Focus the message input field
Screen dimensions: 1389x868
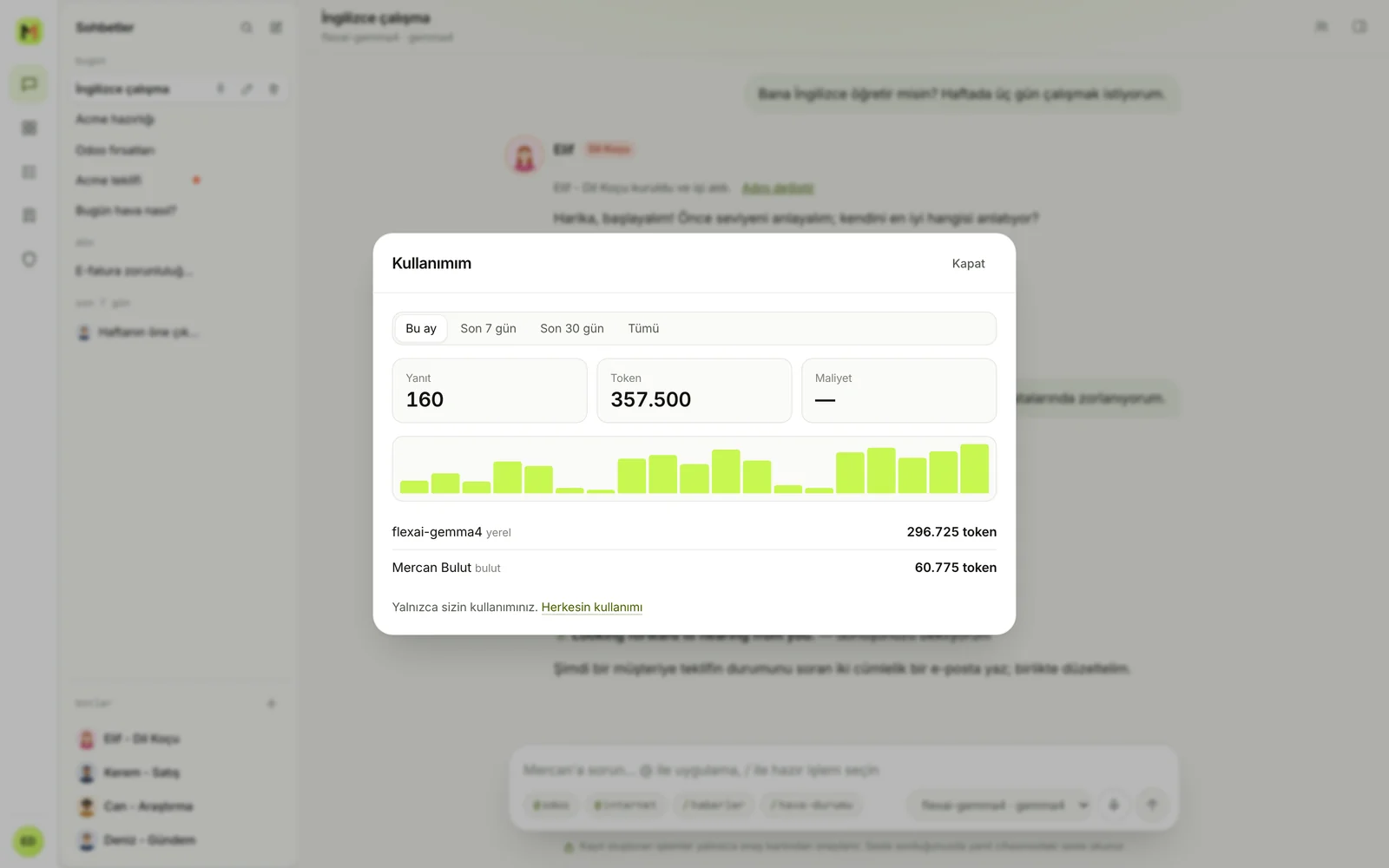coord(842,770)
